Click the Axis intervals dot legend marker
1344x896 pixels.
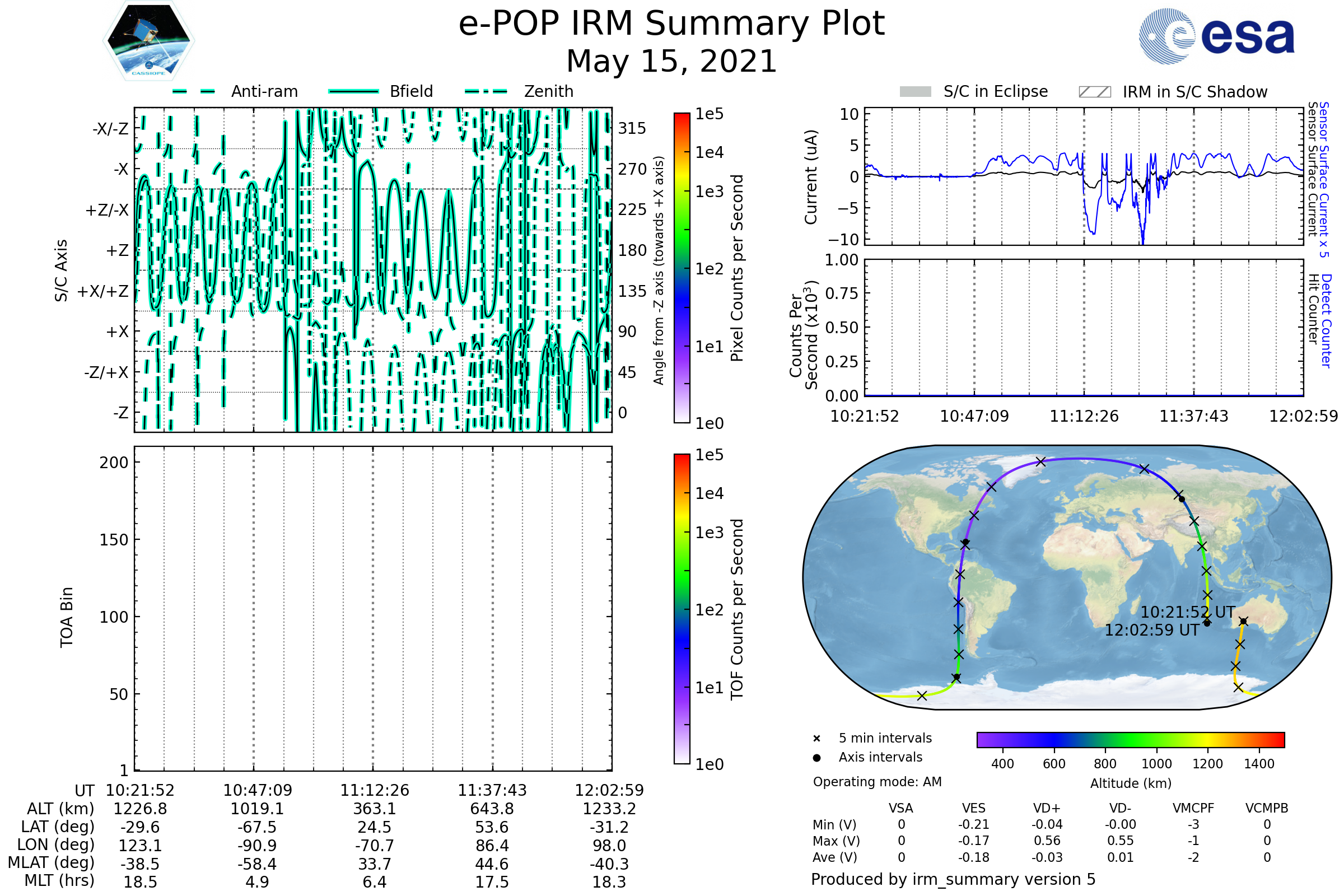coord(816,758)
